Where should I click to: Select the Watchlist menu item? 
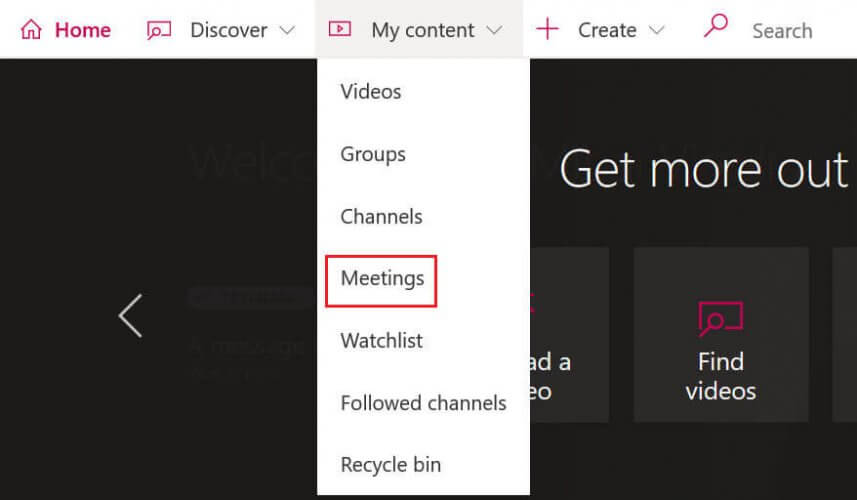pos(381,340)
